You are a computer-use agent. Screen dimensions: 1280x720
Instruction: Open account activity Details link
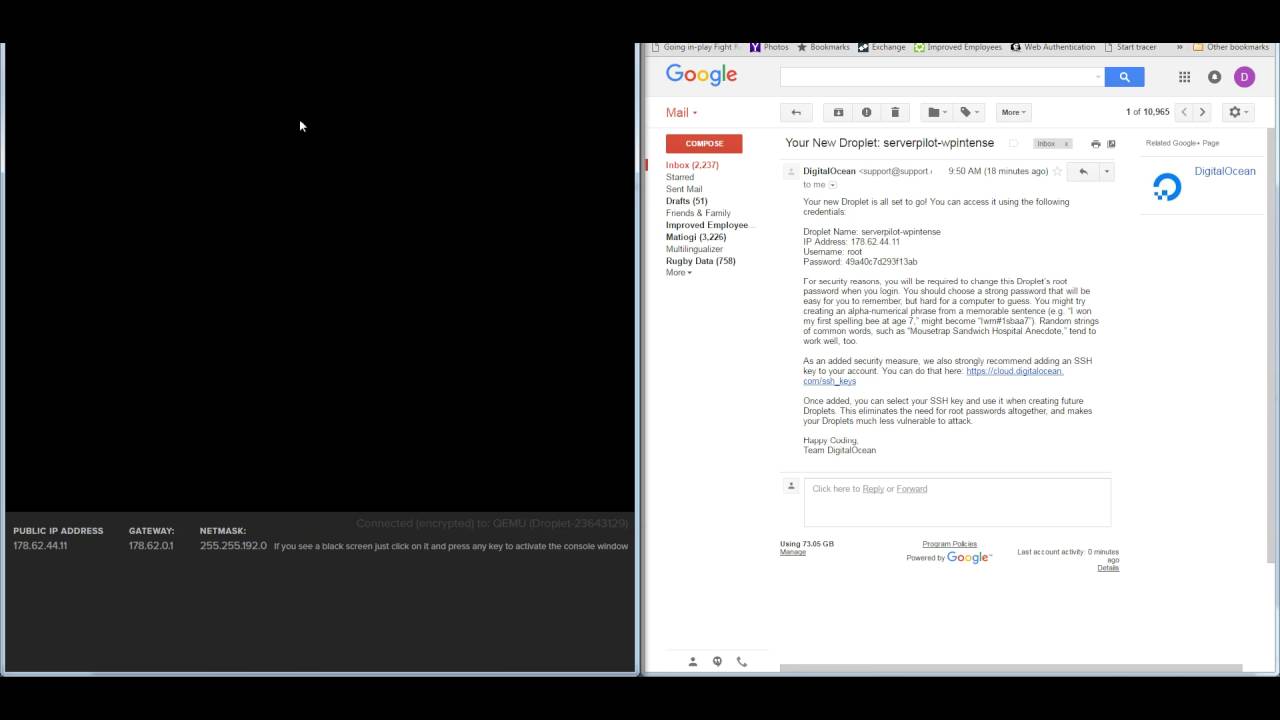pos(1108,568)
